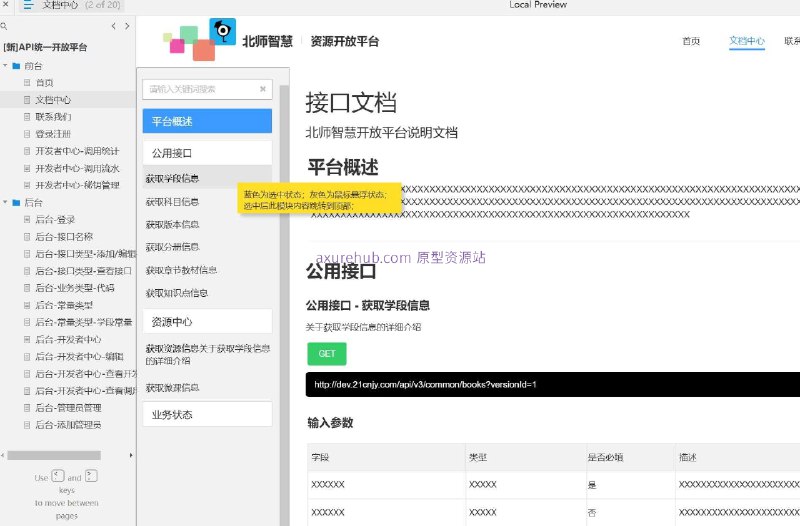This screenshot has width=800, height=526.
Task: Click sidebar scrollbar right arrow
Action: pos(131,455)
